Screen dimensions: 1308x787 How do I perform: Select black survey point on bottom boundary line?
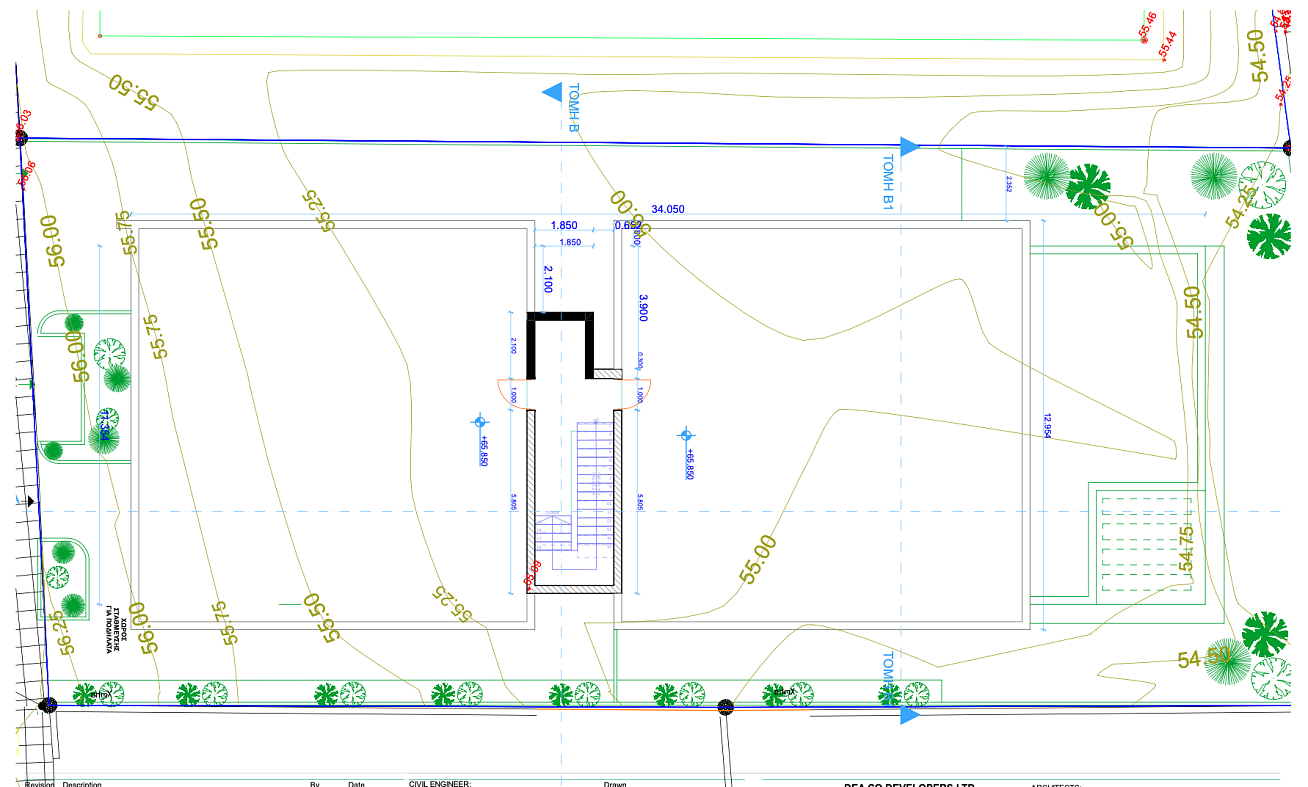(x=726, y=707)
